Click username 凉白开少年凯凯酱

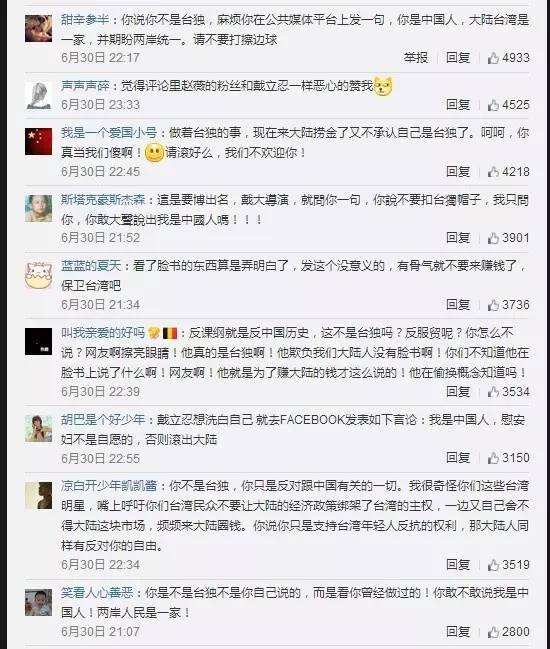[x=109, y=486]
